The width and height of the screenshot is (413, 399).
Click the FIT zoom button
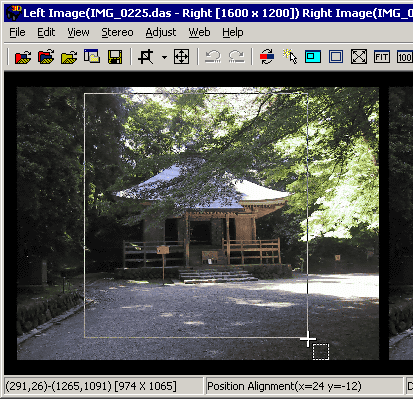[382, 57]
